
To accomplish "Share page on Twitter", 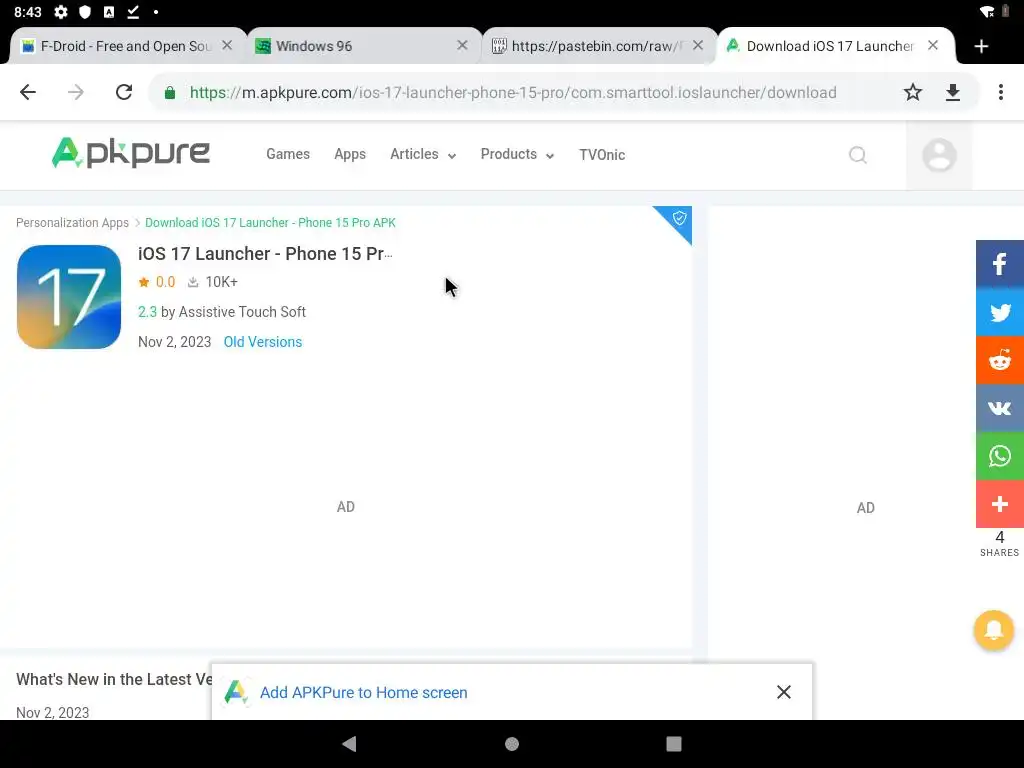I will coord(1000,312).
